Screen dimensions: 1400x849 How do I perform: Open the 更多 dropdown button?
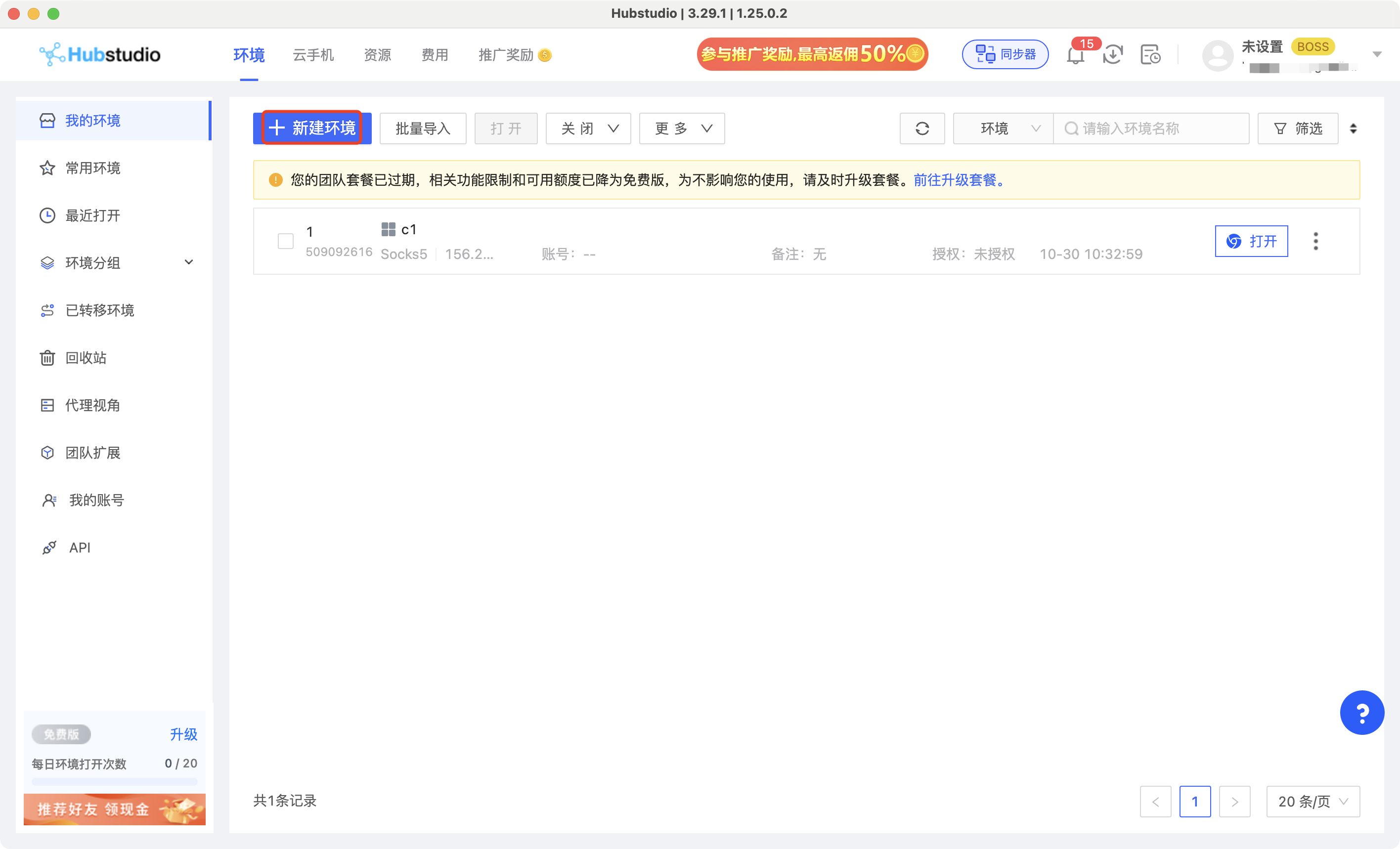(x=682, y=128)
